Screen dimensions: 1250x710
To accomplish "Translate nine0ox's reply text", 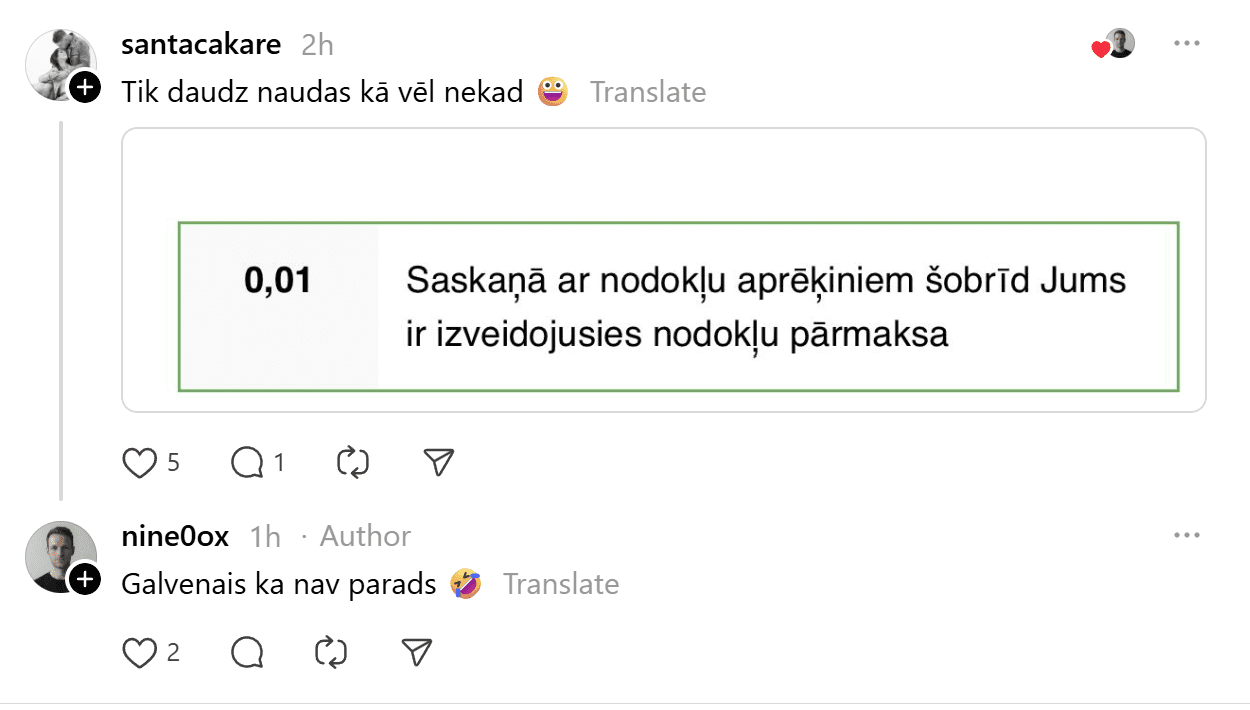I will [561, 584].
